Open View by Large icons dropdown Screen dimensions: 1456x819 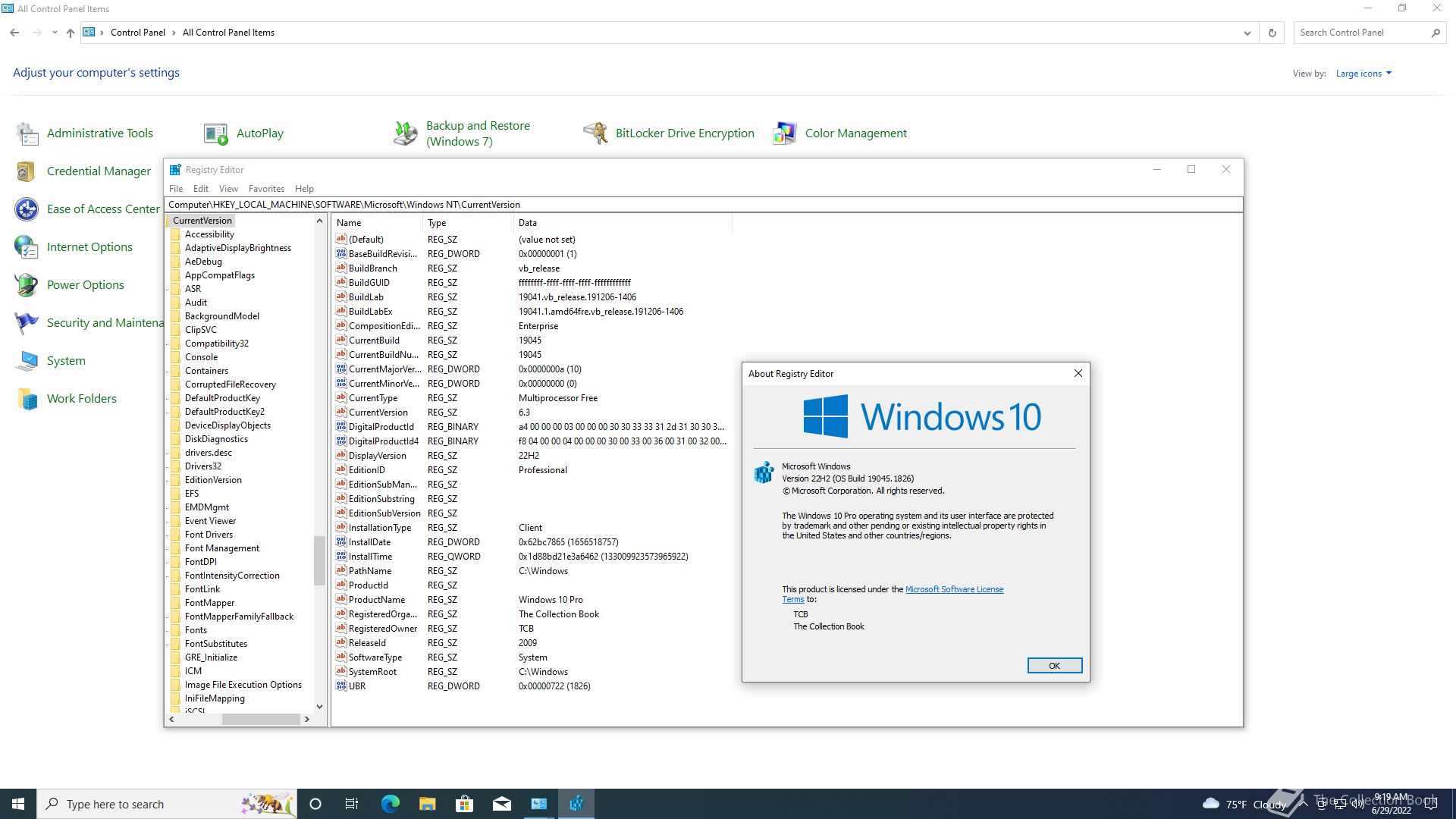pos(1363,74)
